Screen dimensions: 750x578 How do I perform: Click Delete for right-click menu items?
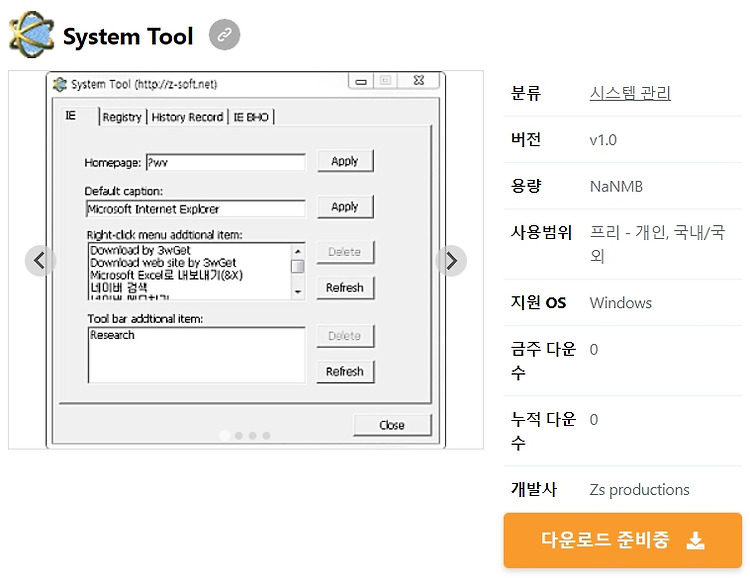tap(345, 252)
